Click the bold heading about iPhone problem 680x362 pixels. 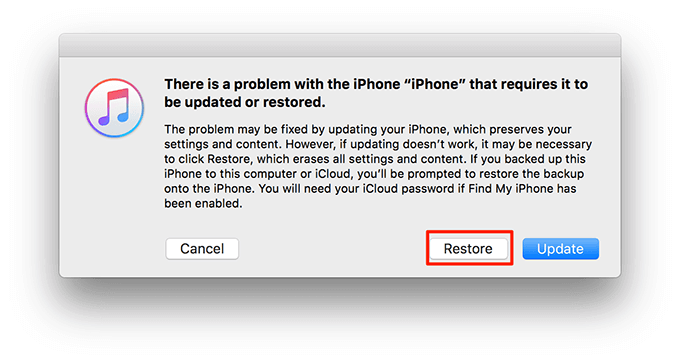pos(376,93)
